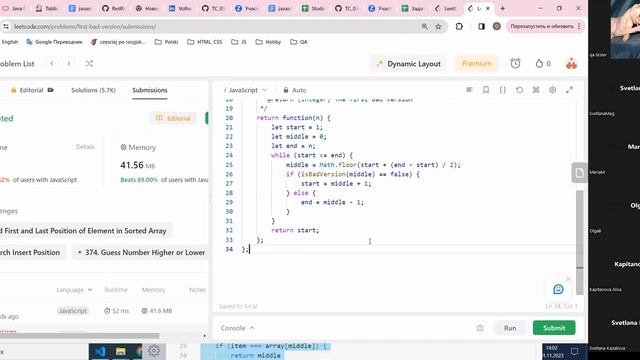Viewport: 640px width, 360px height.
Task: Click the curly braces icon in editor toolbar
Action: coord(502,90)
